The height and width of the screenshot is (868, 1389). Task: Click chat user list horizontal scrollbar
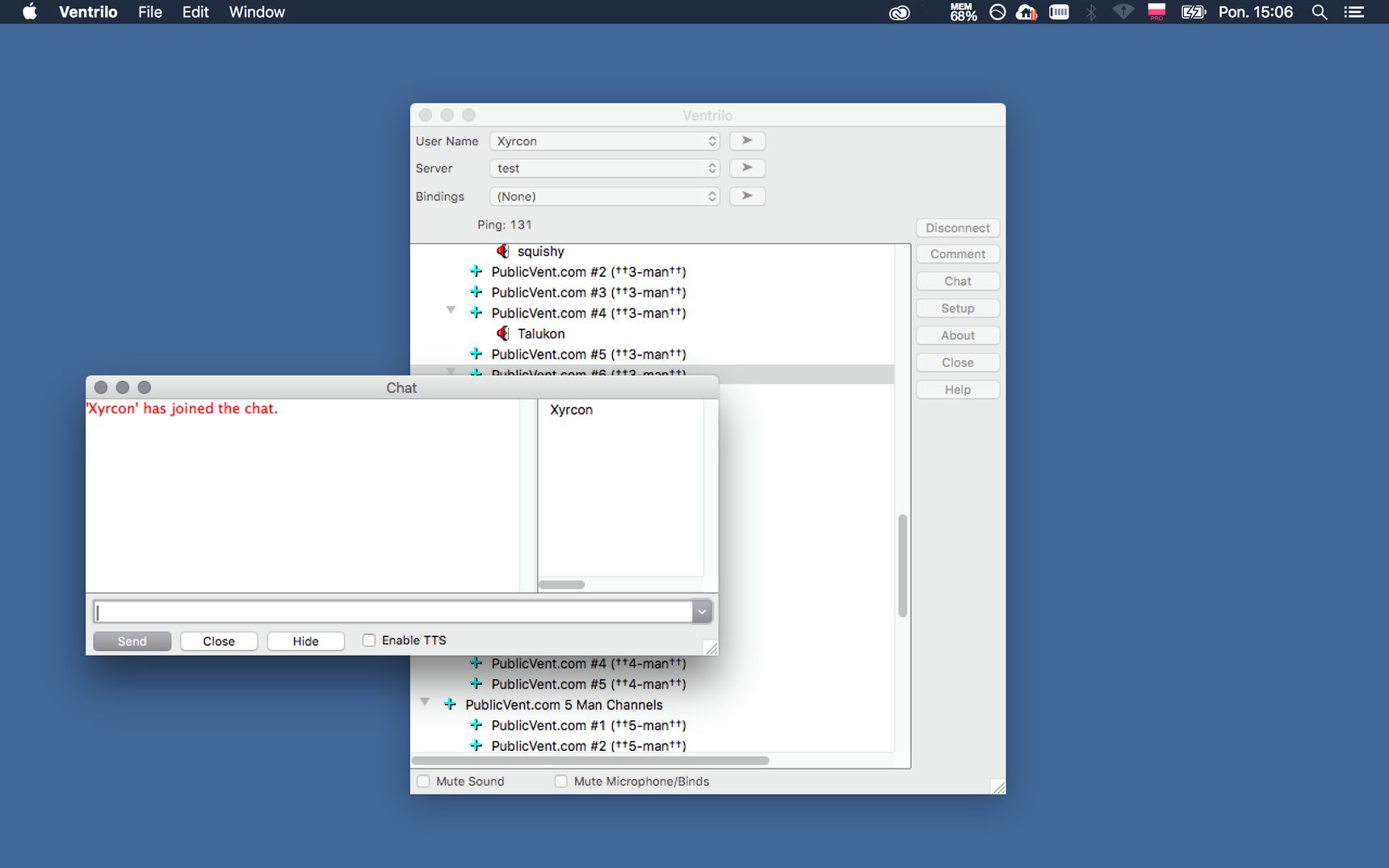[x=561, y=585]
